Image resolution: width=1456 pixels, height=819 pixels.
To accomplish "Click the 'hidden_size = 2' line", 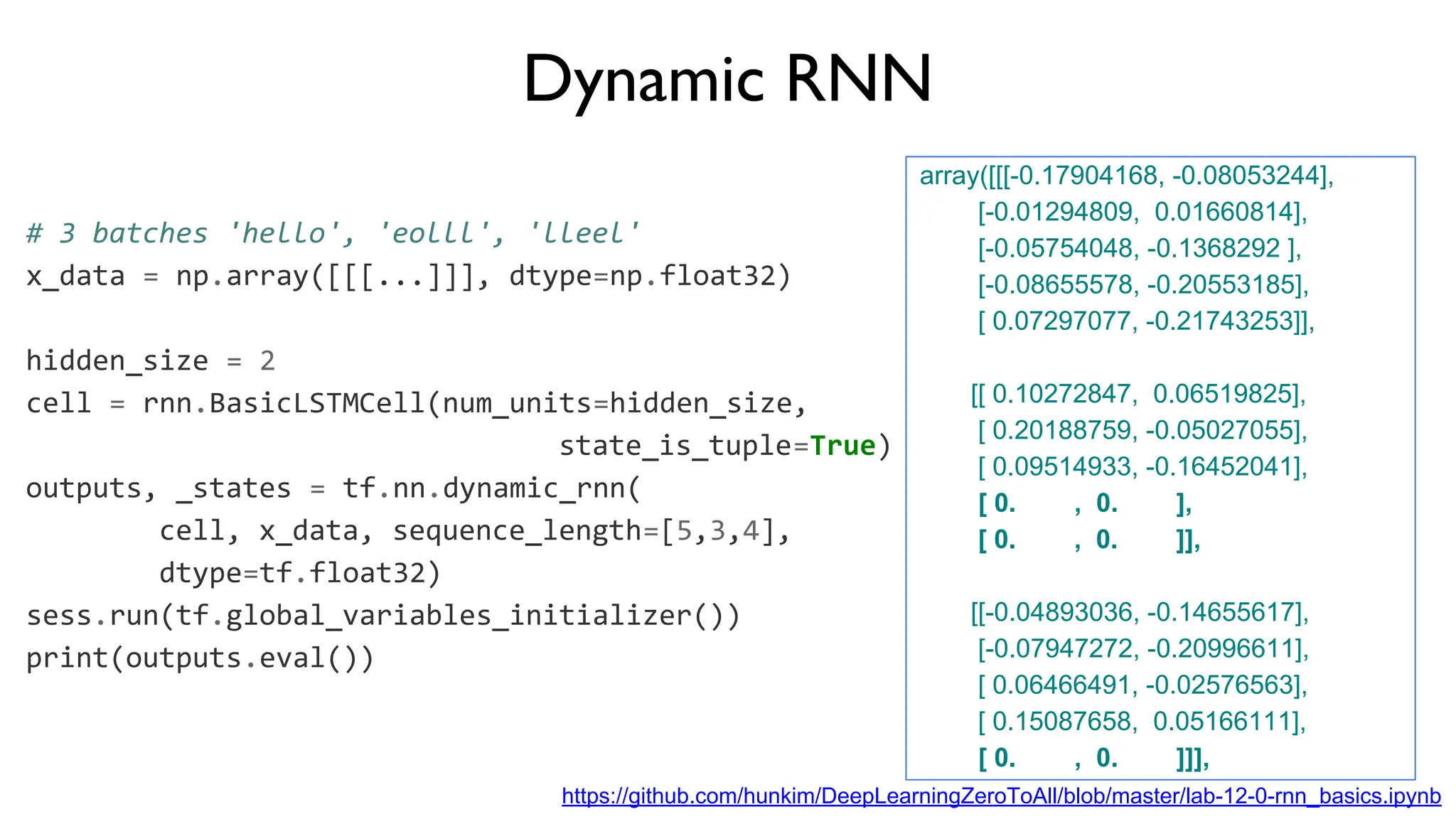I will (x=150, y=361).
